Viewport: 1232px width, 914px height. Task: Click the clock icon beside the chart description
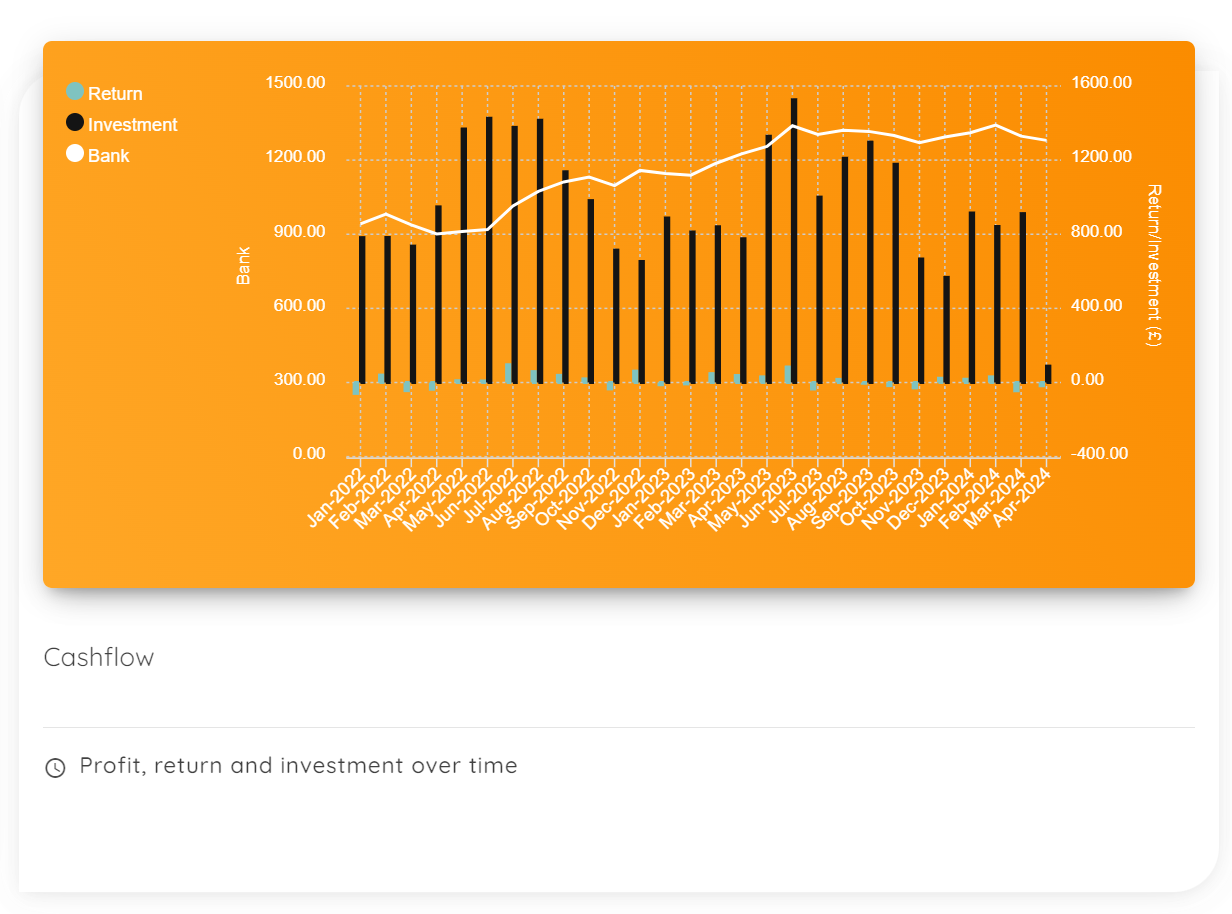55,768
